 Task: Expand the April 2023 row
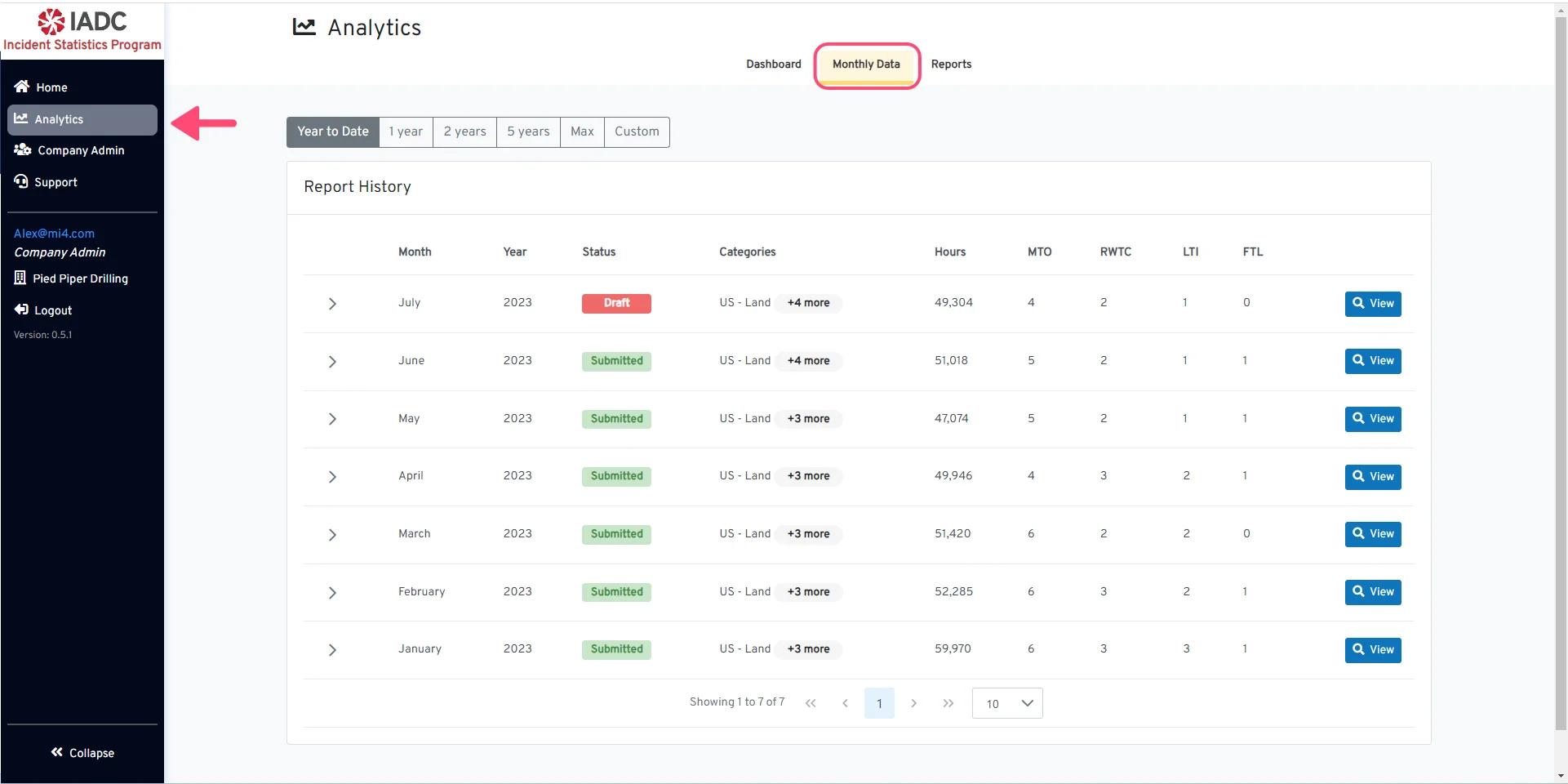pyautogui.click(x=332, y=477)
